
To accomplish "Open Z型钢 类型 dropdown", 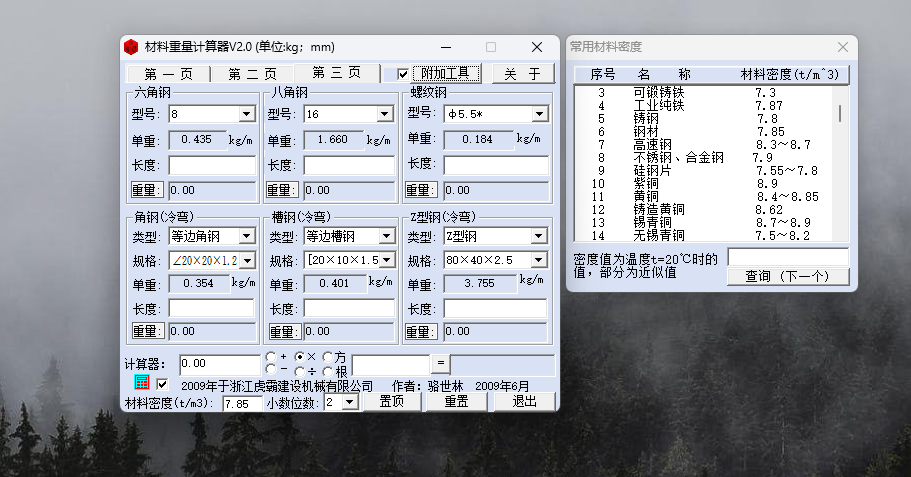I will [538, 236].
